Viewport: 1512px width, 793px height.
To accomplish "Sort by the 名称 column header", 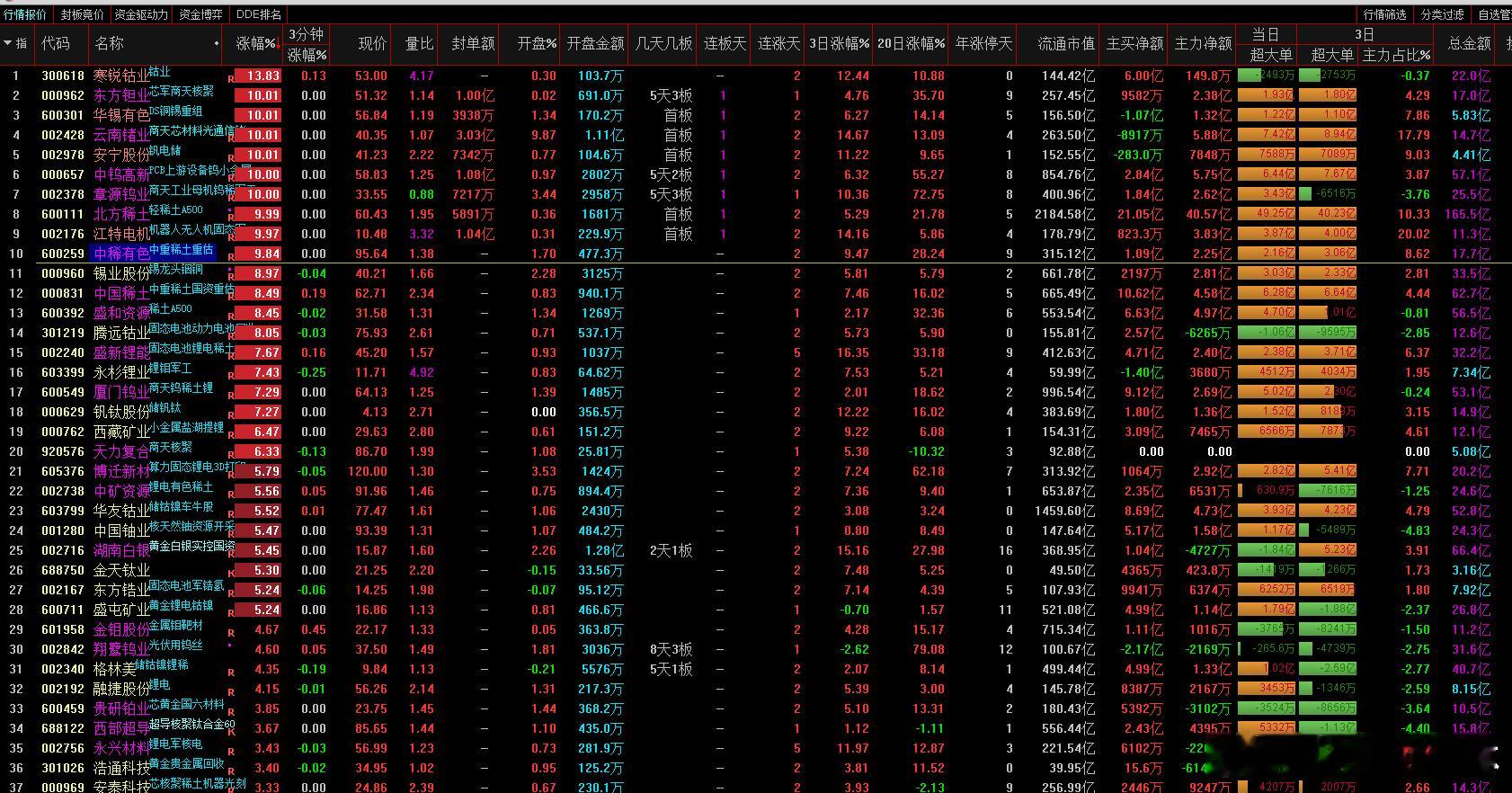I will coord(110,43).
